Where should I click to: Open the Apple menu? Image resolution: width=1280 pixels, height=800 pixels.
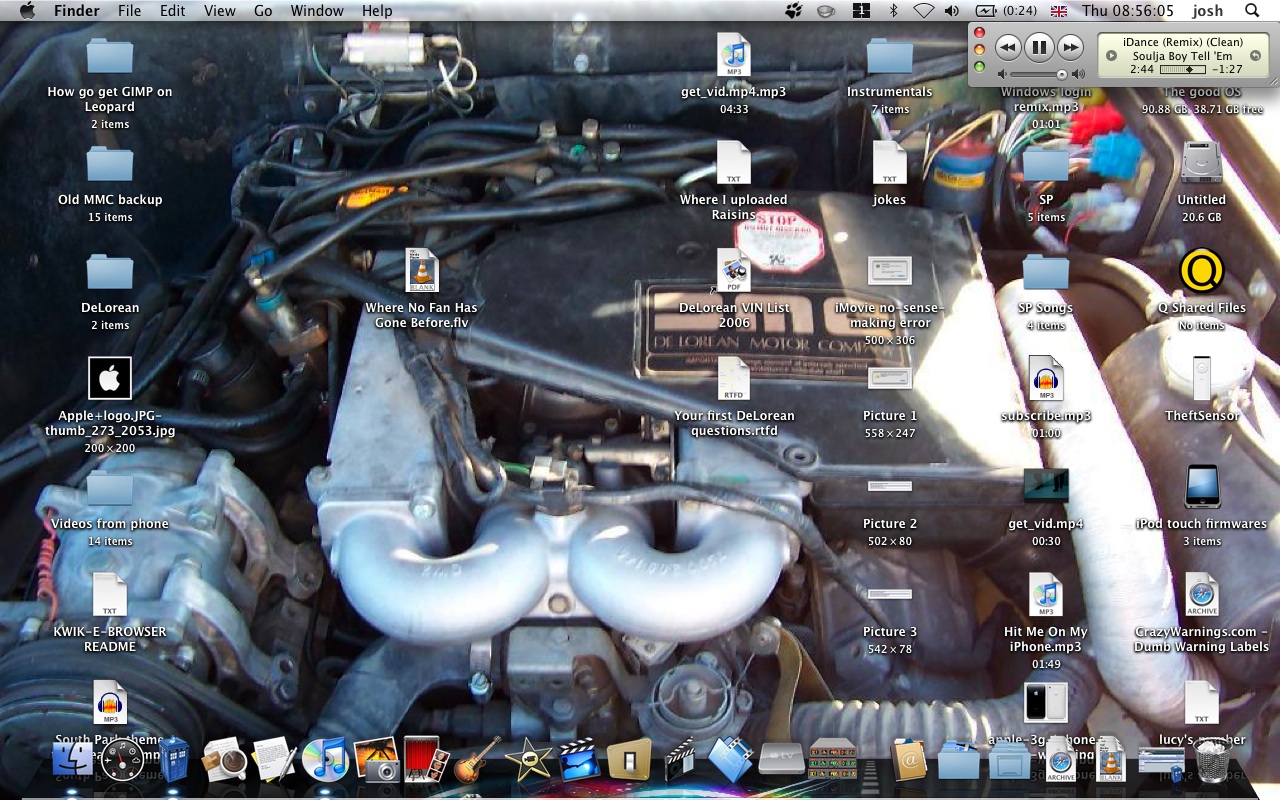click(x=27, y=11)
